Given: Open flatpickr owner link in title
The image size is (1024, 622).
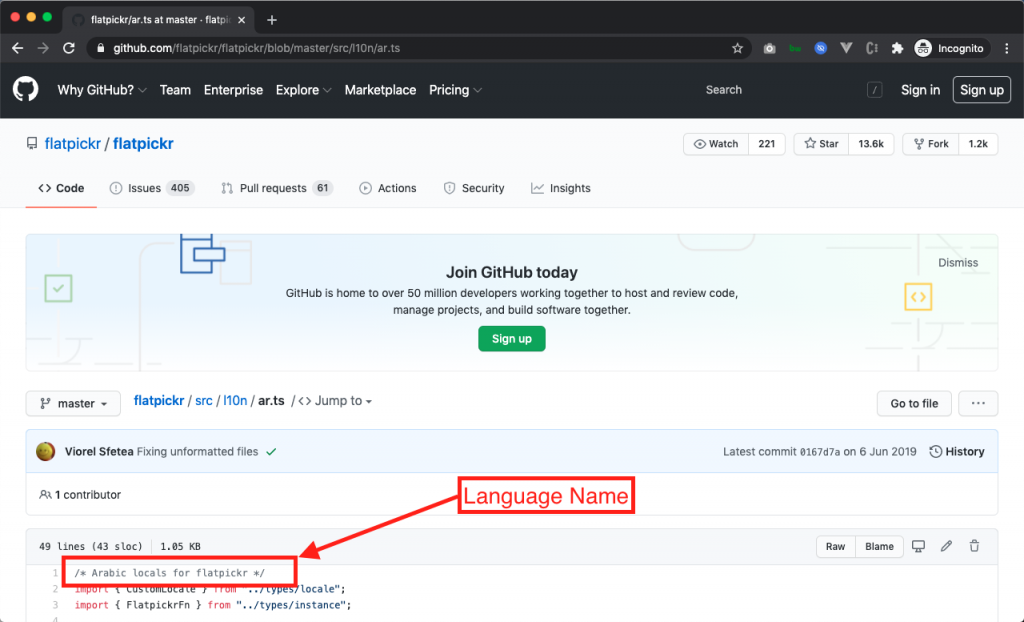Looking at the screenshot, I should coord(72,144).
